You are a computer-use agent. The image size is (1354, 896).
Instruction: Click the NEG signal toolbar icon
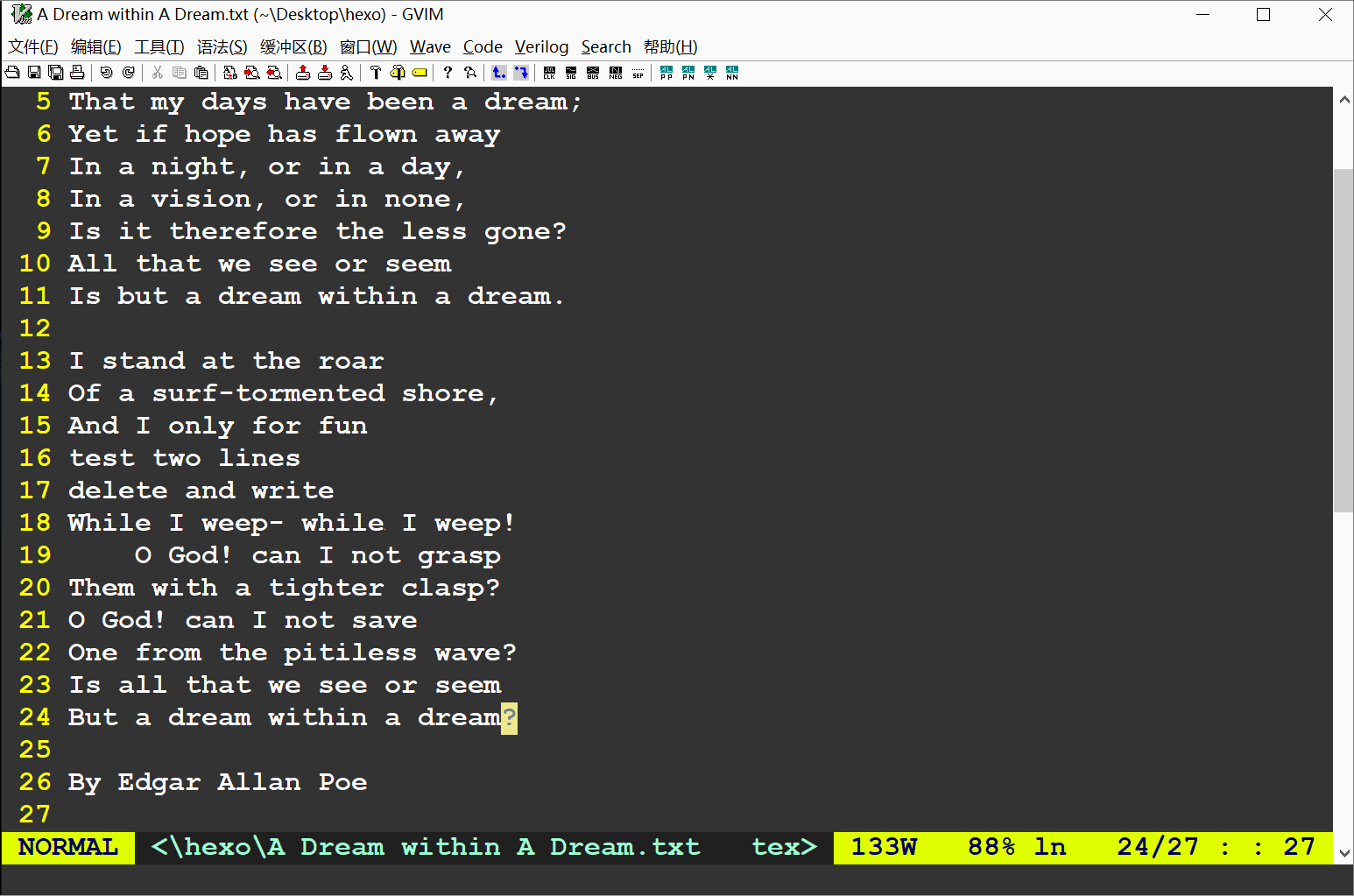click(x=616, y=73)
